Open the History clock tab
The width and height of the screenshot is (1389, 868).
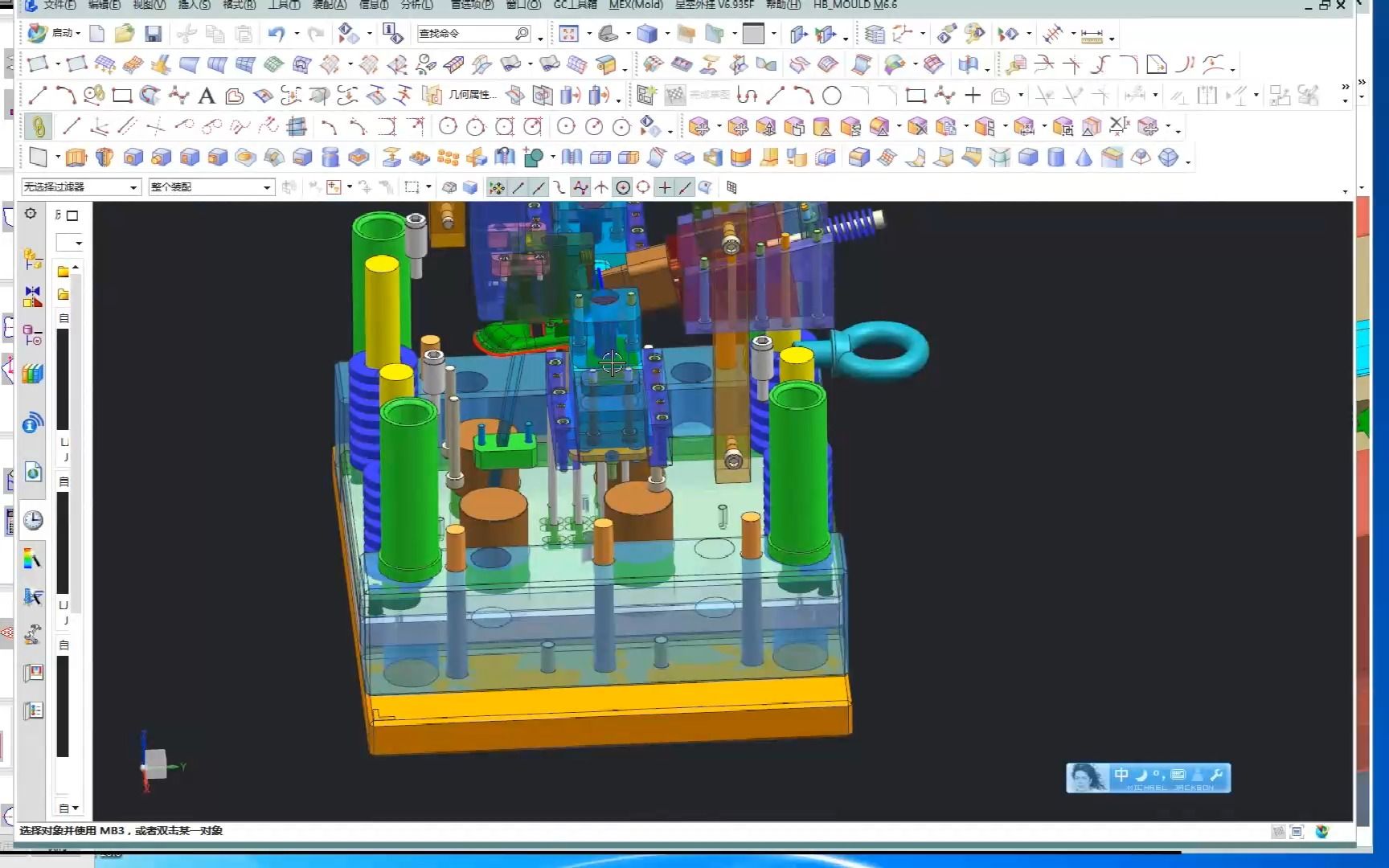pyautogui.click(x=33, y=520)
